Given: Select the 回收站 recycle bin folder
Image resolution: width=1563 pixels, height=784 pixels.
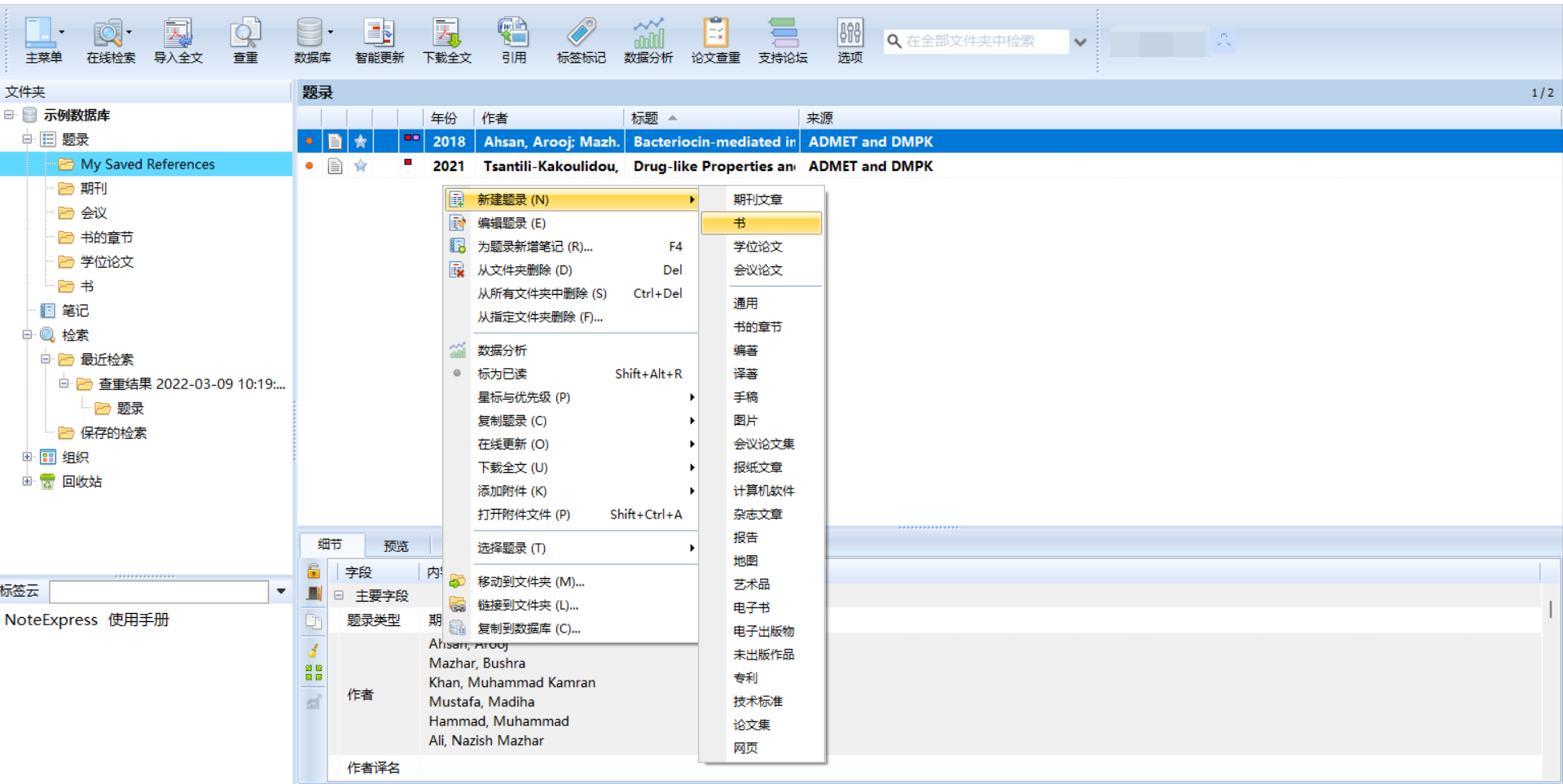Looking at the screenshot, I should coord(81,481).
